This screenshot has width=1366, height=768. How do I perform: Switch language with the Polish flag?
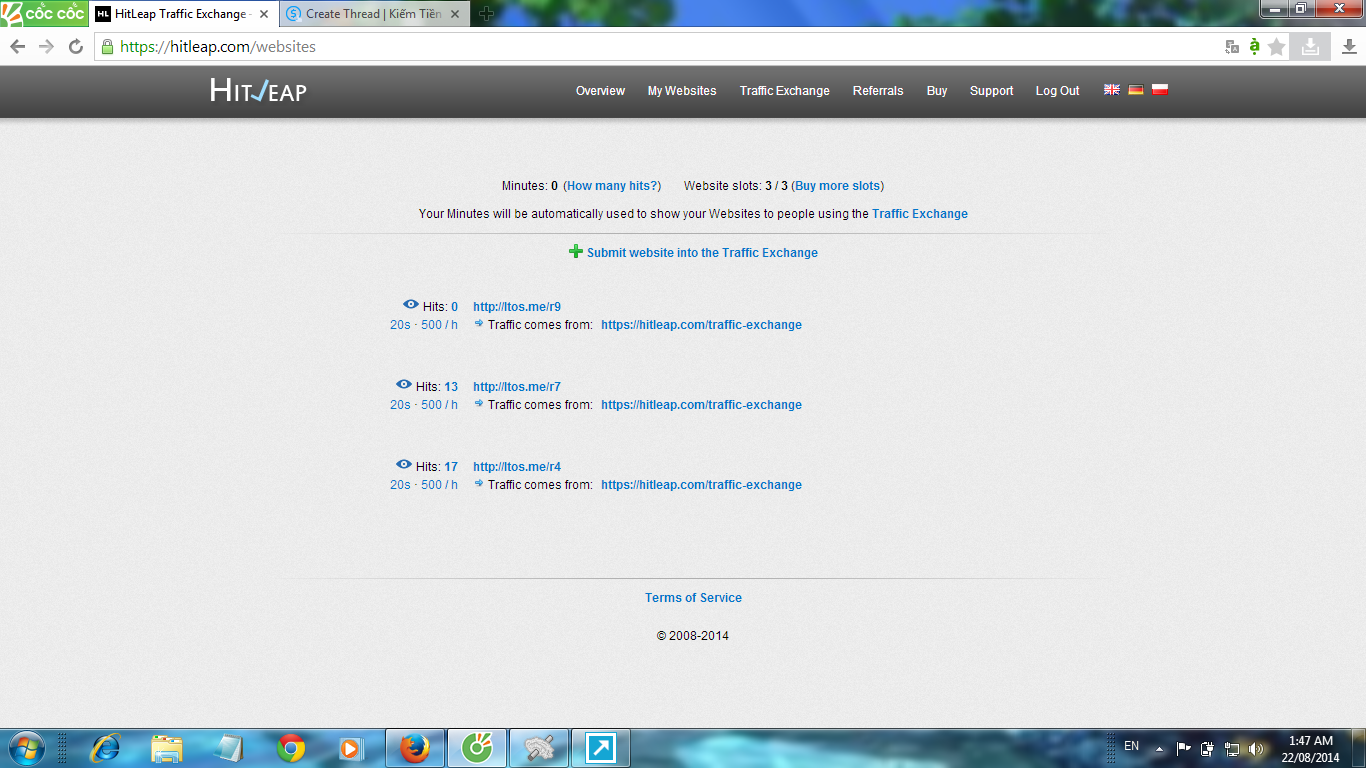point(1160,89)
